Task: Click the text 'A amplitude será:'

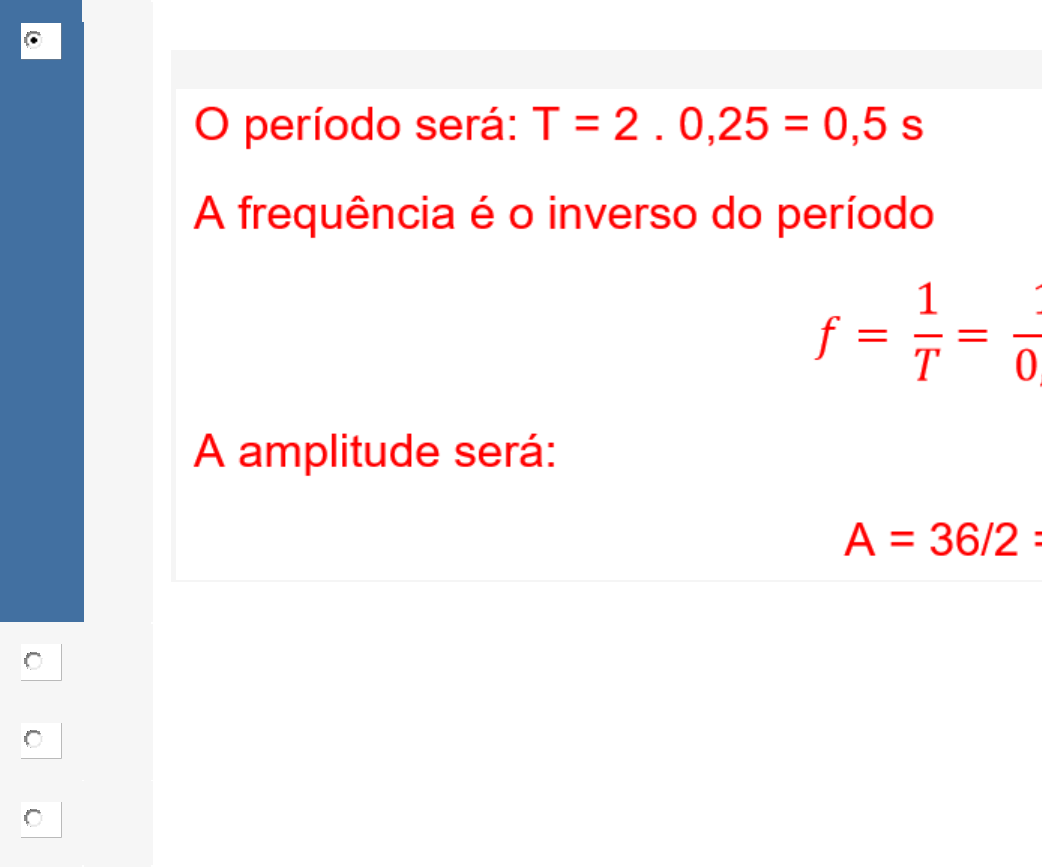Action: click(x=375, y=452)
